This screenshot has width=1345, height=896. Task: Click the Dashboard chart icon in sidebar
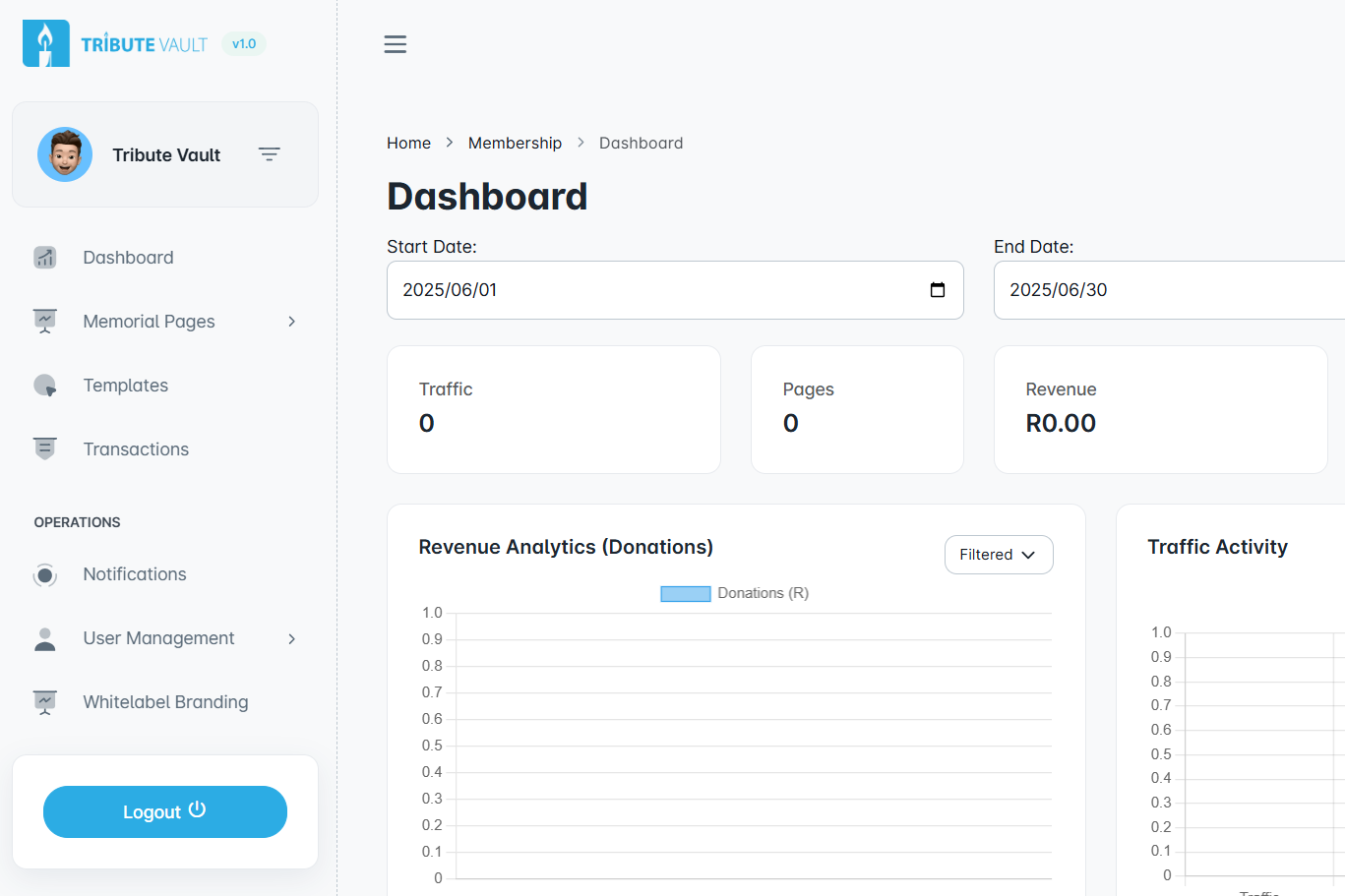click(x=45, y=258)
